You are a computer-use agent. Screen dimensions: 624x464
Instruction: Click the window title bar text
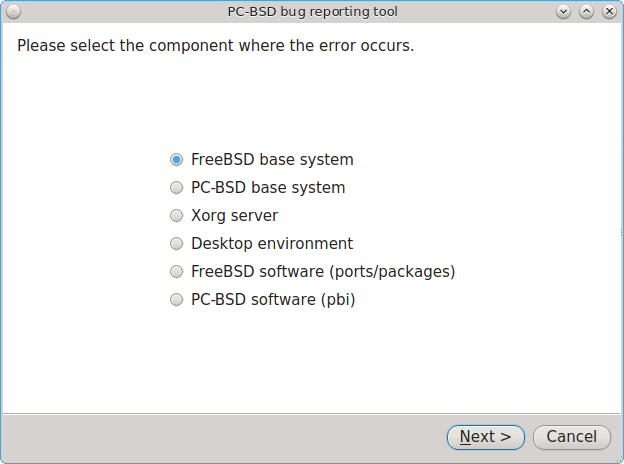coord(312,12)
